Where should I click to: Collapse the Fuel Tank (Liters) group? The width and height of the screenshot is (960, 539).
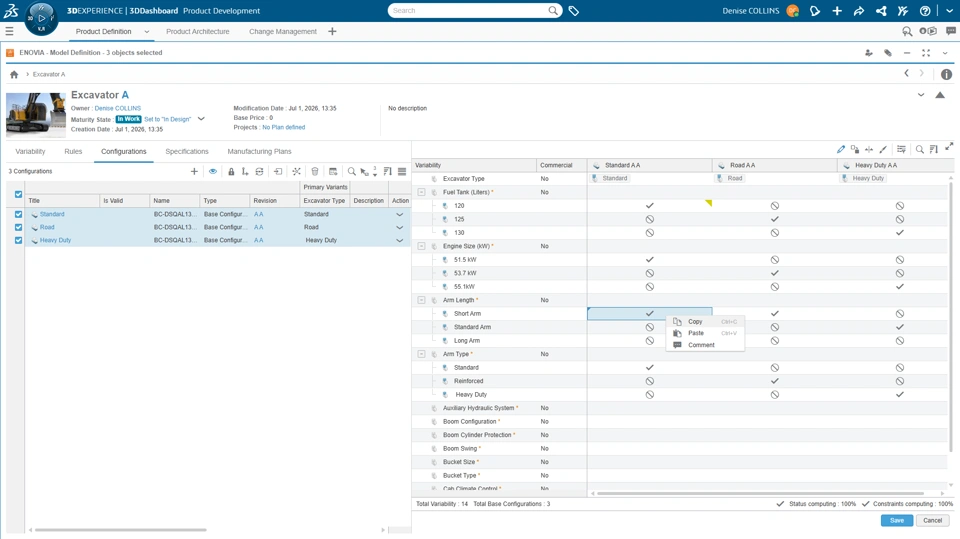tap(421, 192)
